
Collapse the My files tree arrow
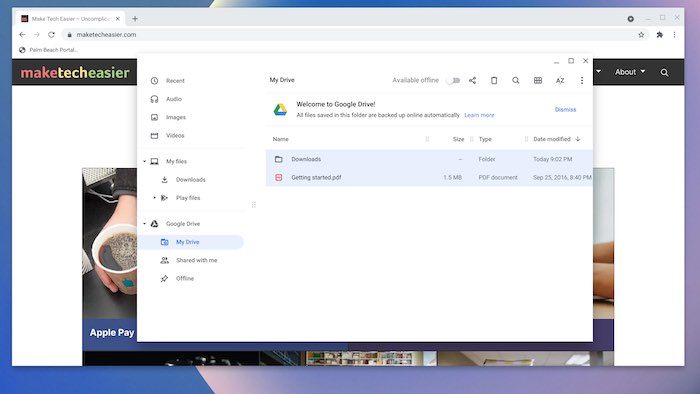(x=145, y=162)
